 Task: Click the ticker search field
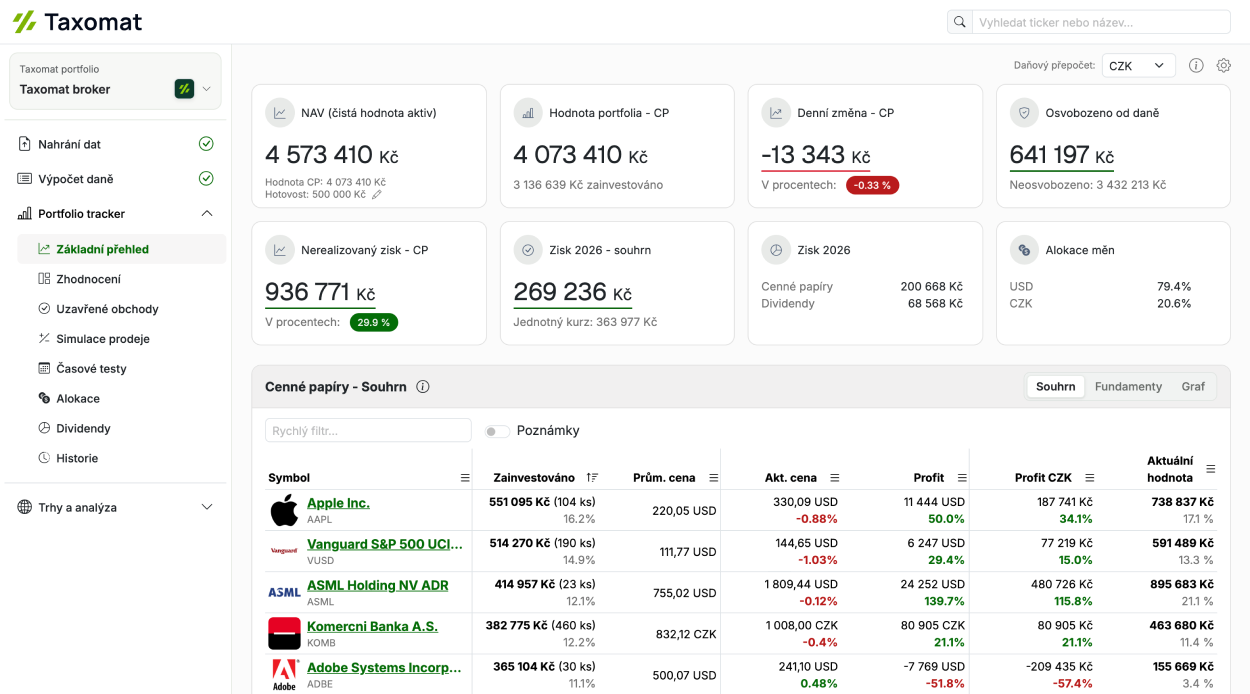(x=1101, y=22)
